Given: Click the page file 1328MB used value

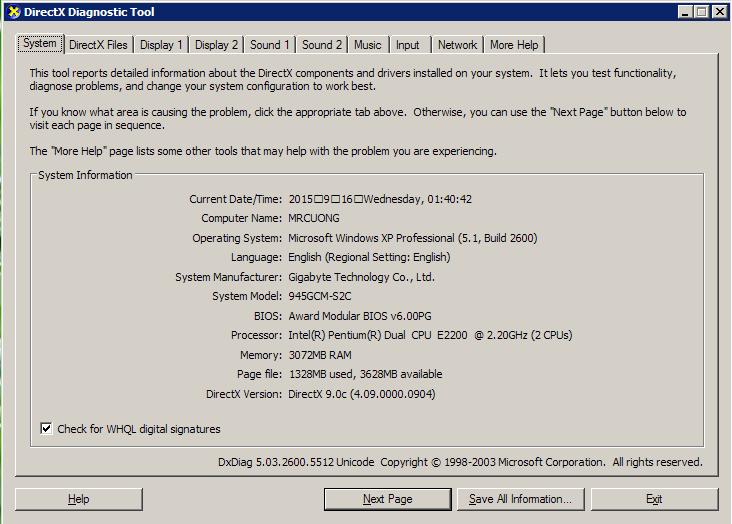Looking at the screenshot, I should pos(365,374).
